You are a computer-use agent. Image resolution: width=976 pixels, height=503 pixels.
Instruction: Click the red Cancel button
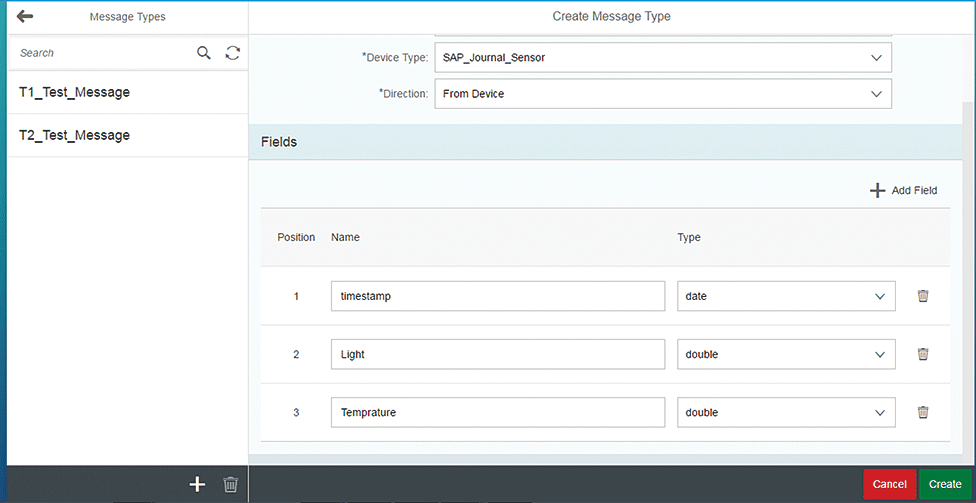click(889, 484)
